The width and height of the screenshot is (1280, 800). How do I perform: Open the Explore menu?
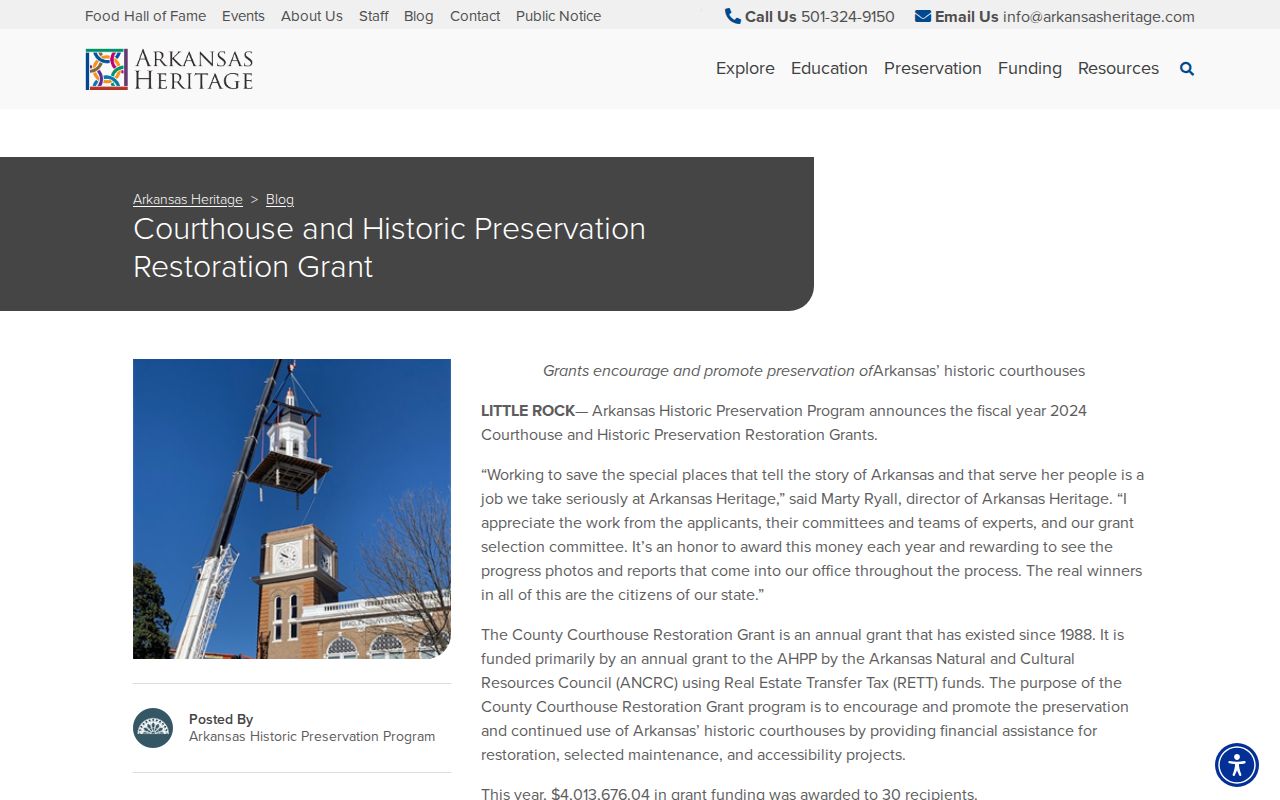click(x=745, y=68)
